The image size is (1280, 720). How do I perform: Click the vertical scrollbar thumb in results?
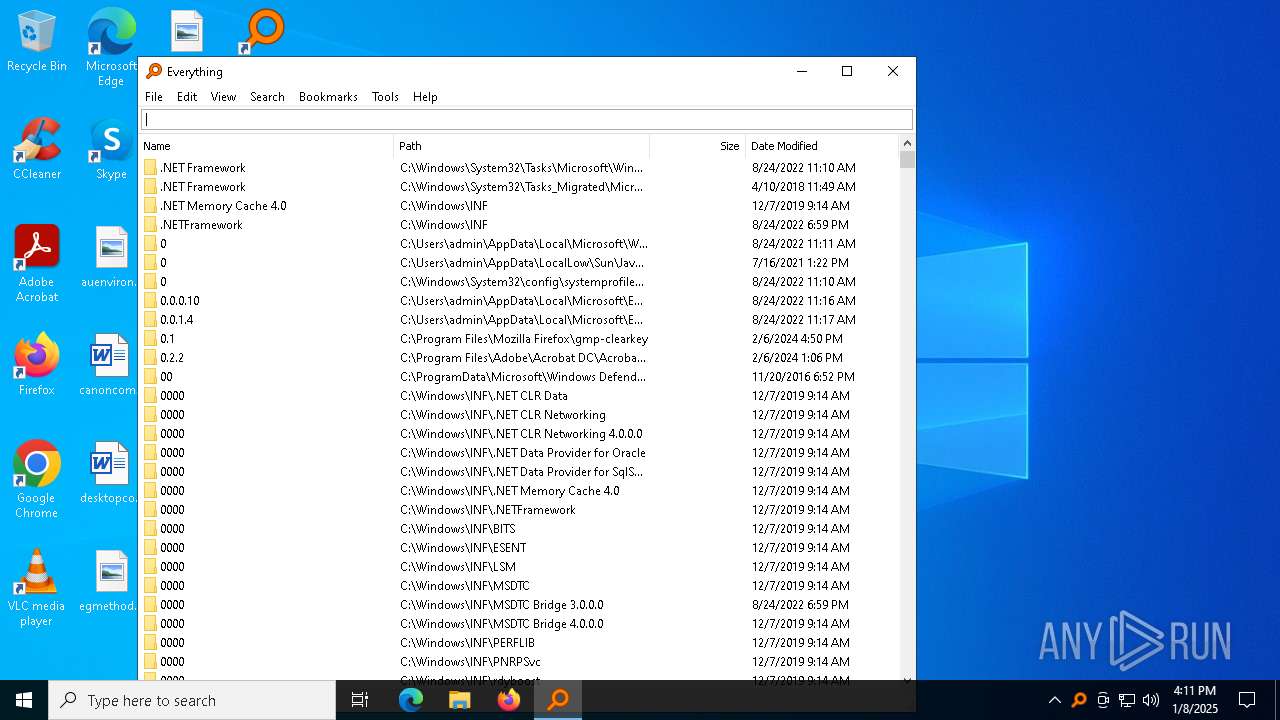pyautogui.click(x=907, y=159)
